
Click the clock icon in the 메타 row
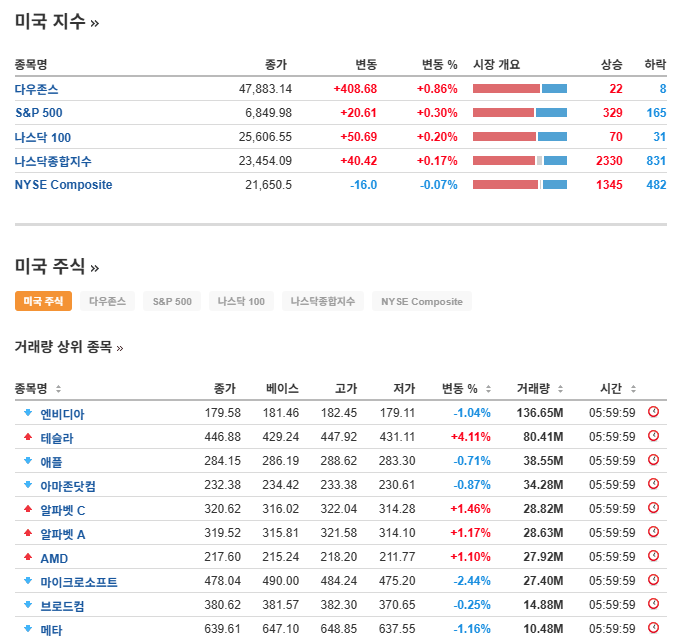point(653,628)
